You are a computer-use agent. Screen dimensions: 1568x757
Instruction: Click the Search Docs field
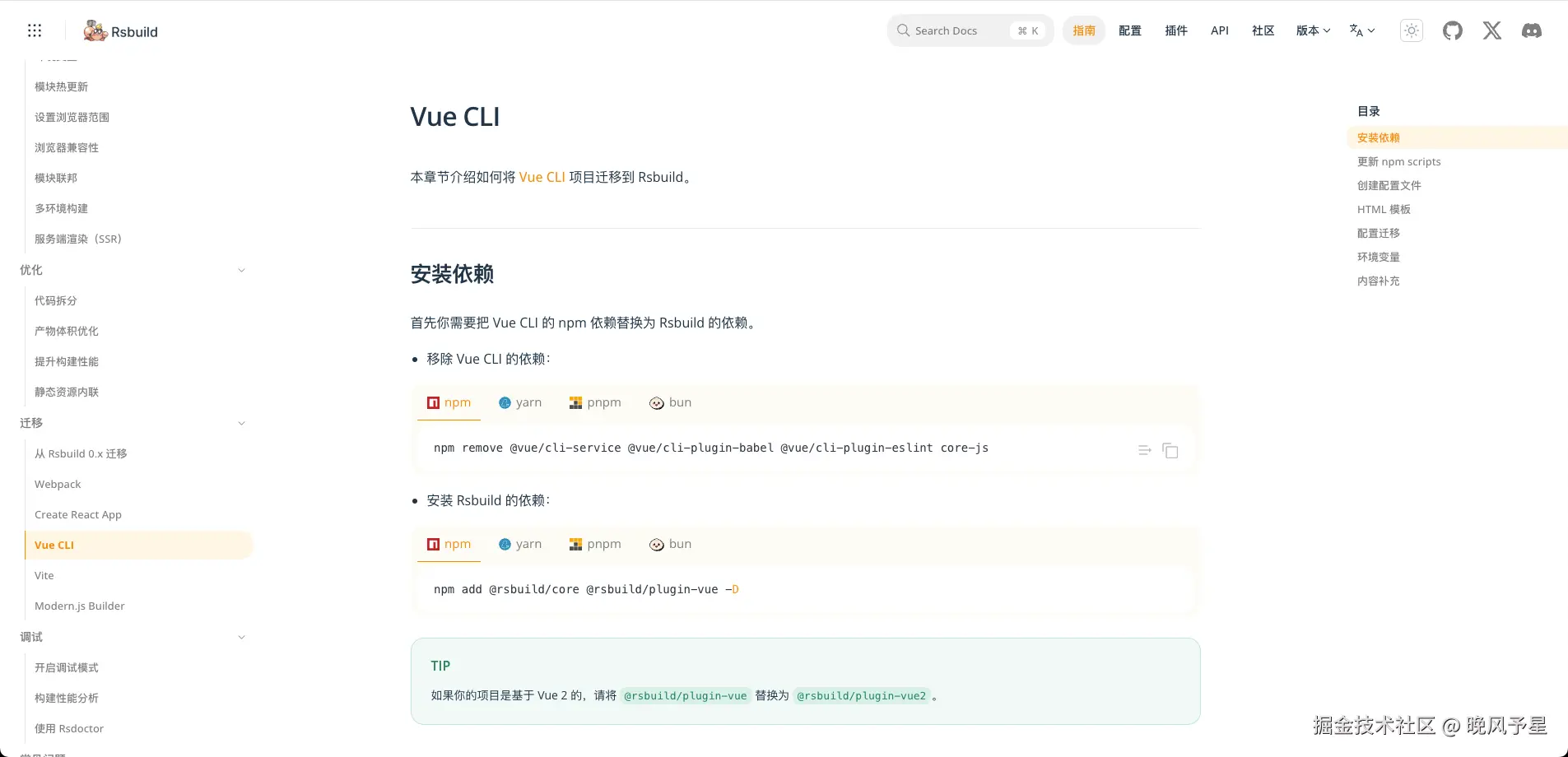pyautogui.click(x=970, y=30)
